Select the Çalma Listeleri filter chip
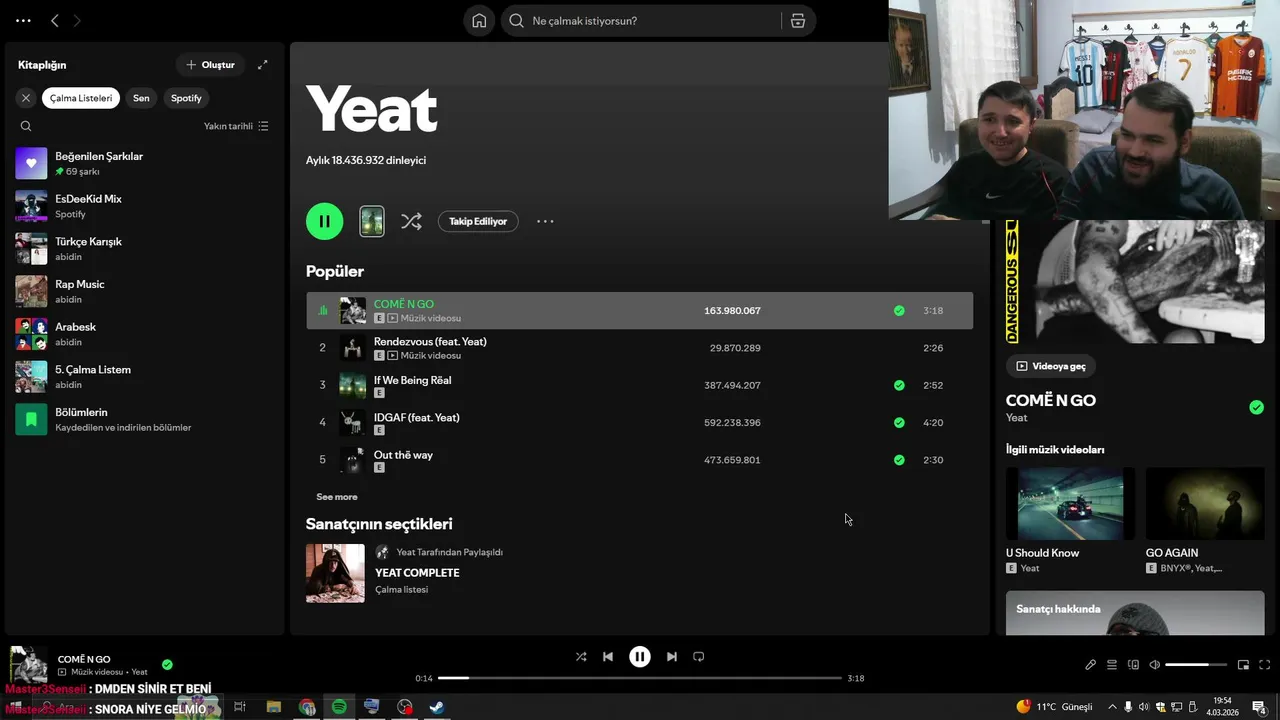This screenshot has height=720, width=1280. tap(81, 98)
